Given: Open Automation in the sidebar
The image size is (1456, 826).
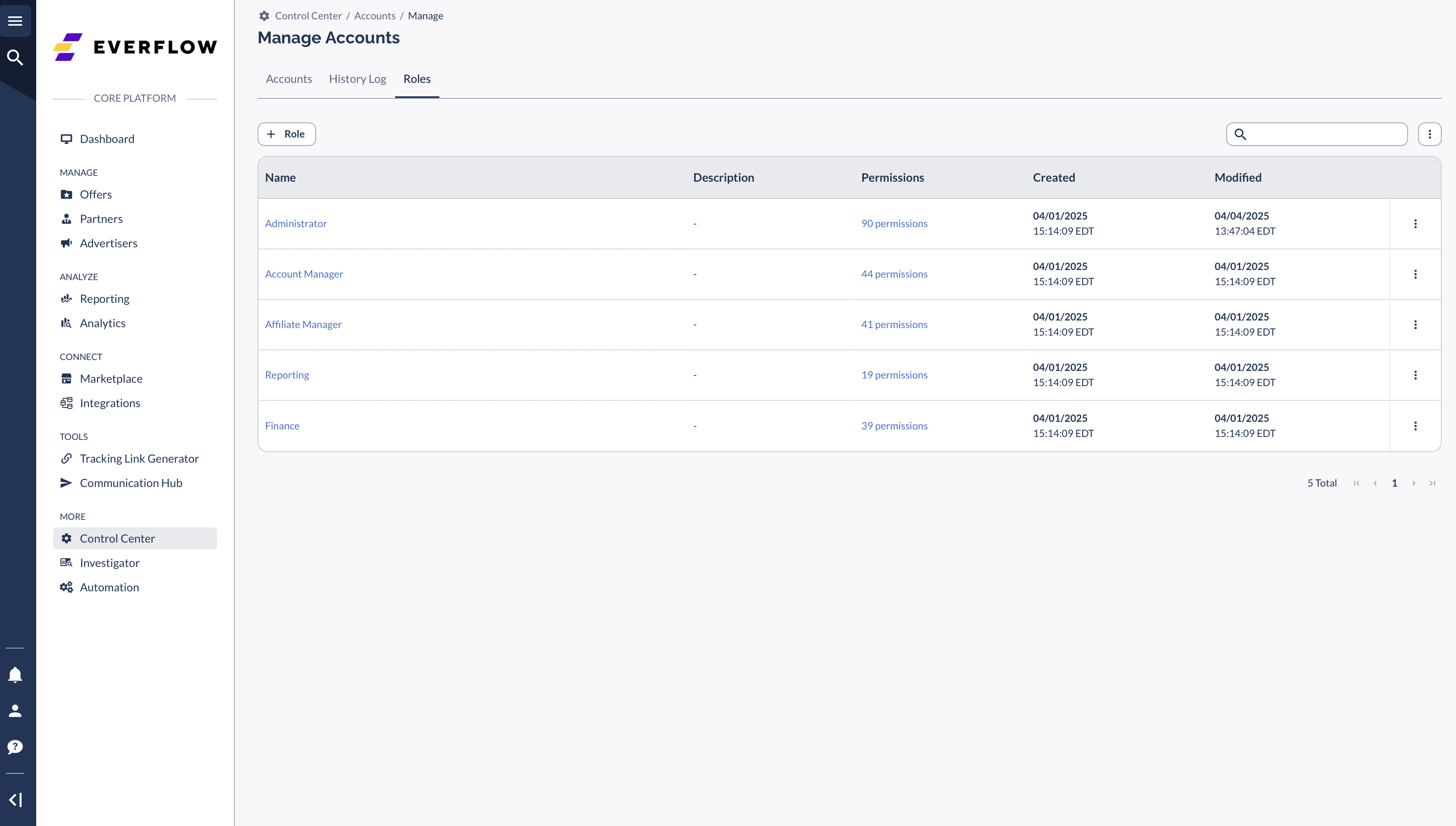Looking at the screenshot, I should point(135,588).
